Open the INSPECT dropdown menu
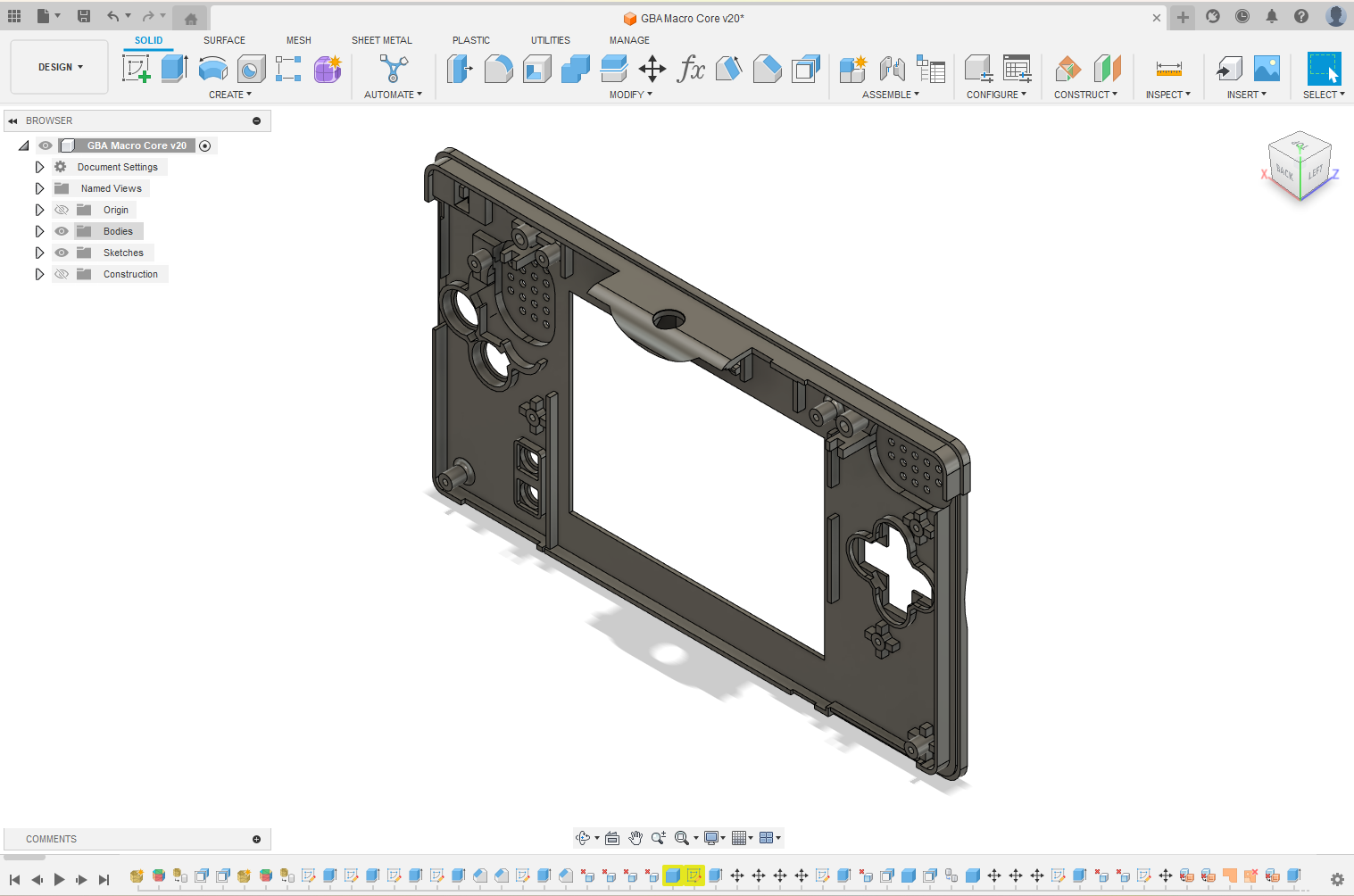1354x896 pixels. (x=1168, y=95)
